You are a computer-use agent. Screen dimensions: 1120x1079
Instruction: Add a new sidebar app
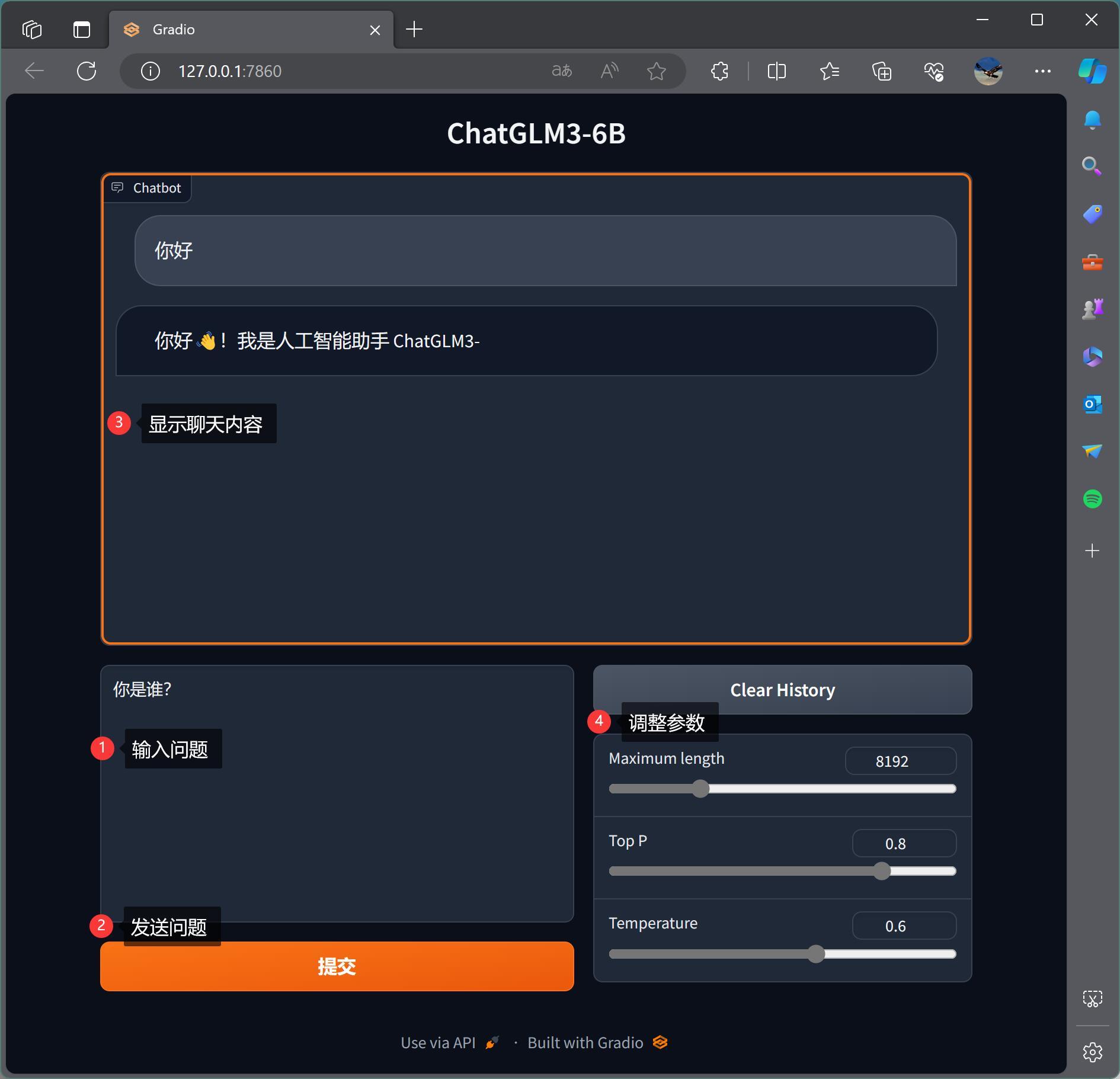pyautogui.click(x=1092, y=550)
